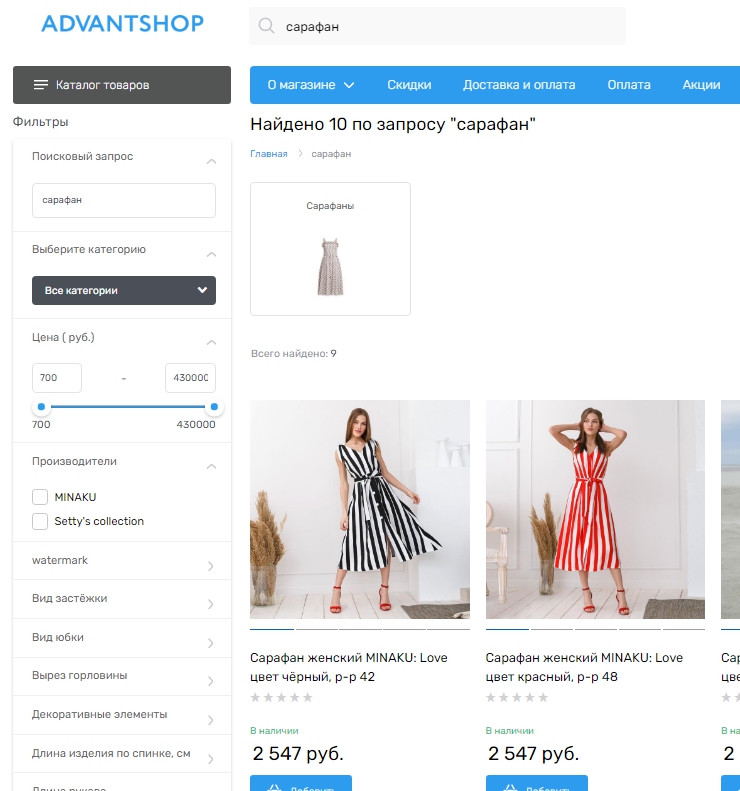Check the Setty's collection checkbox

pos(40,521)
